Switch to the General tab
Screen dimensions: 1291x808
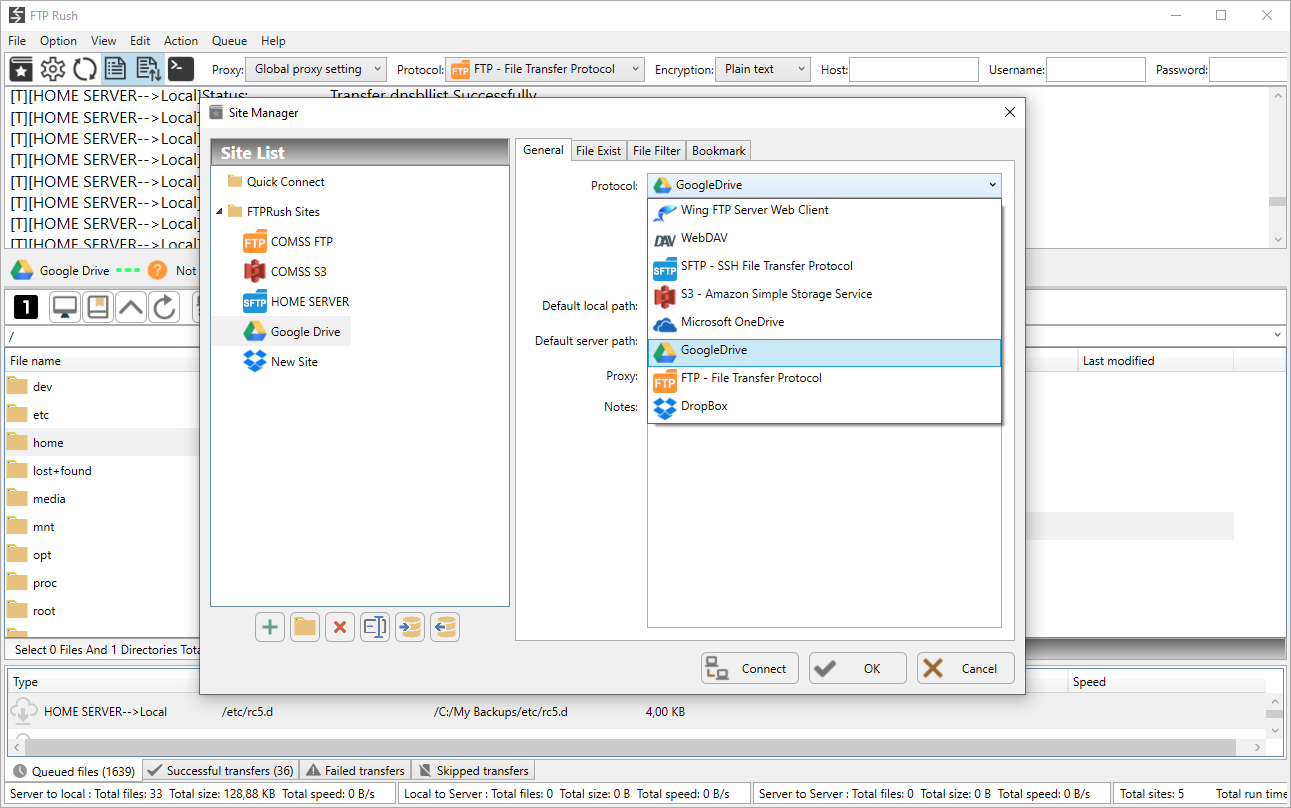543,150
